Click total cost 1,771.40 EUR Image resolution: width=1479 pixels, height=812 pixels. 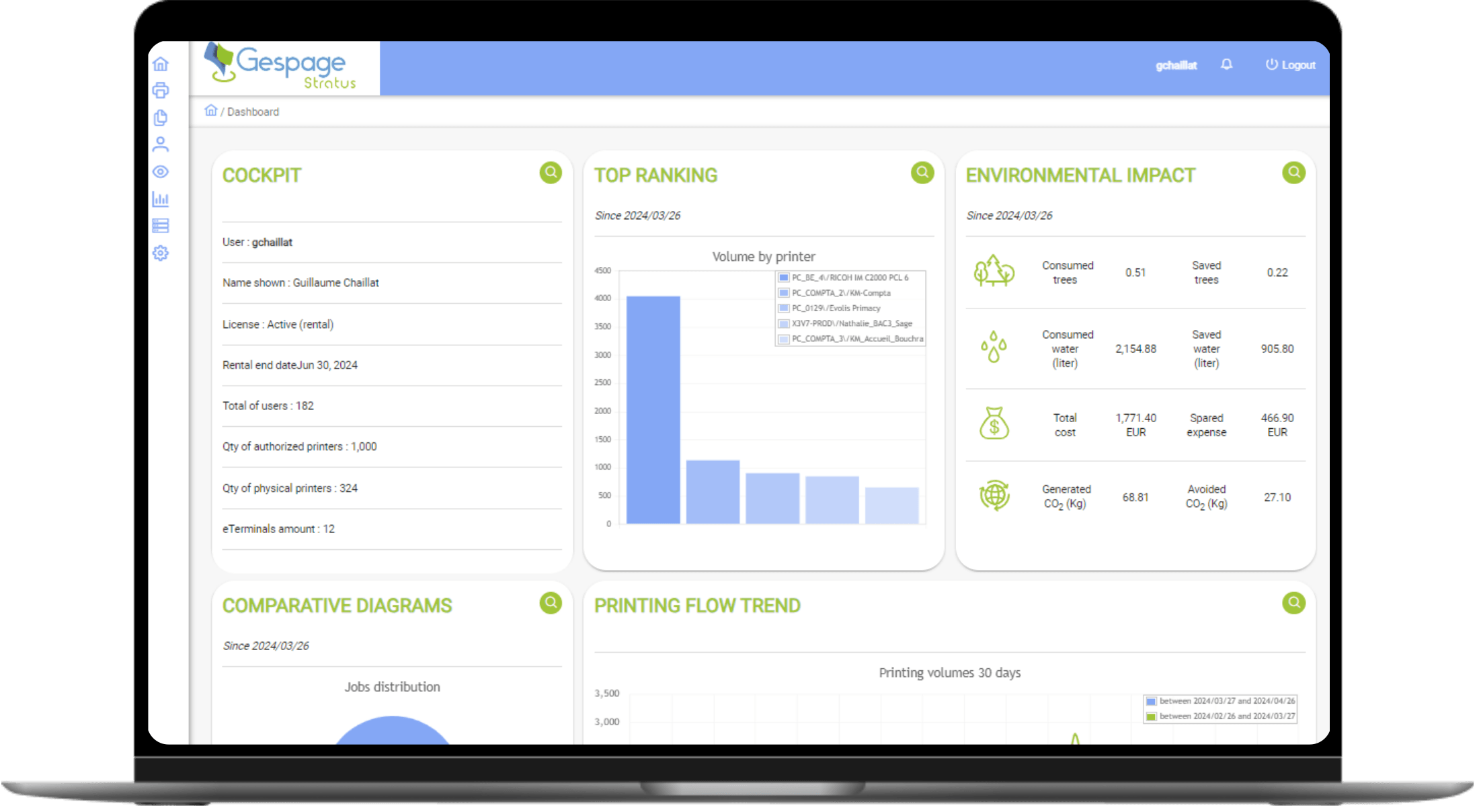click(x=1135, y=425)
